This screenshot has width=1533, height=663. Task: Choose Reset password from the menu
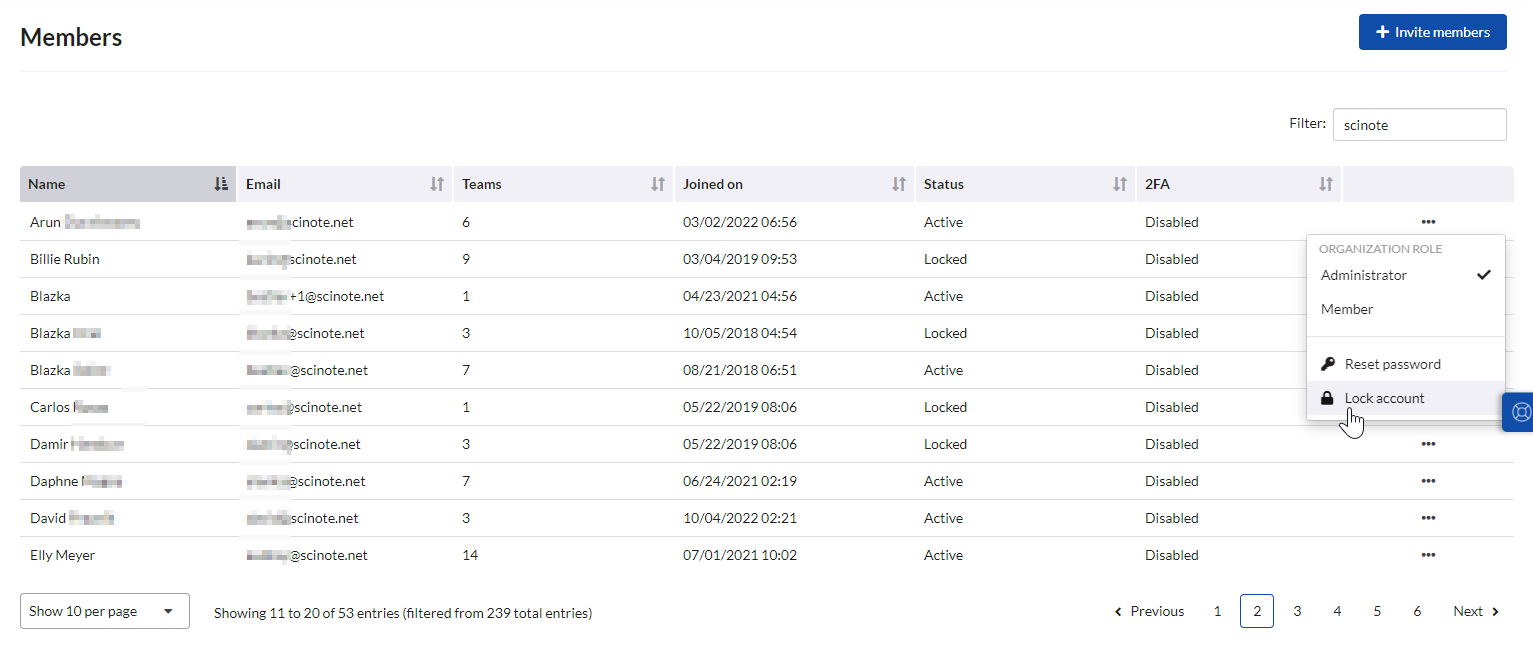pos(1392,364)
